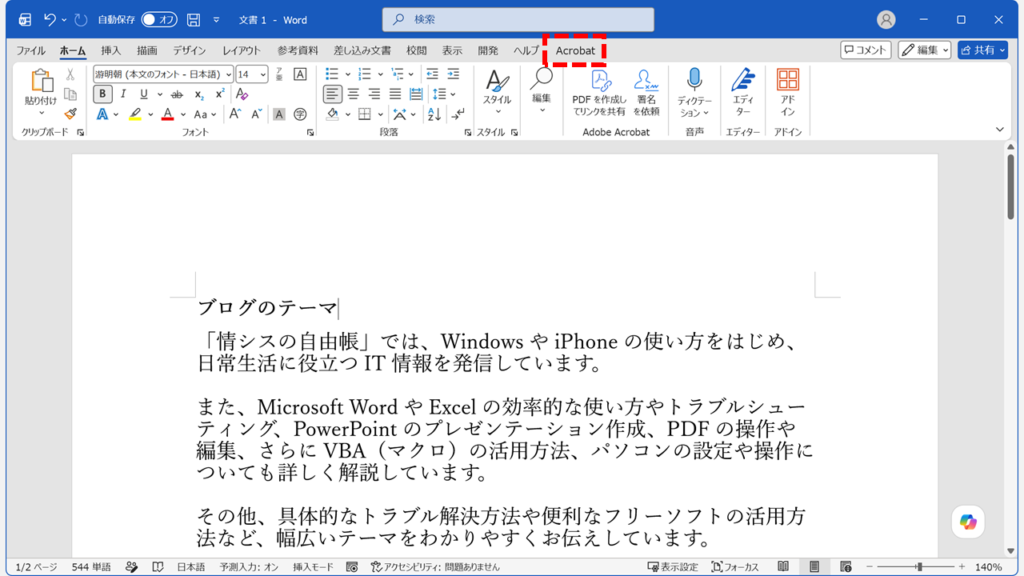Screen dimensions: 1024x576
Task: Click the コメント button
Action: (x=865, y=50)
